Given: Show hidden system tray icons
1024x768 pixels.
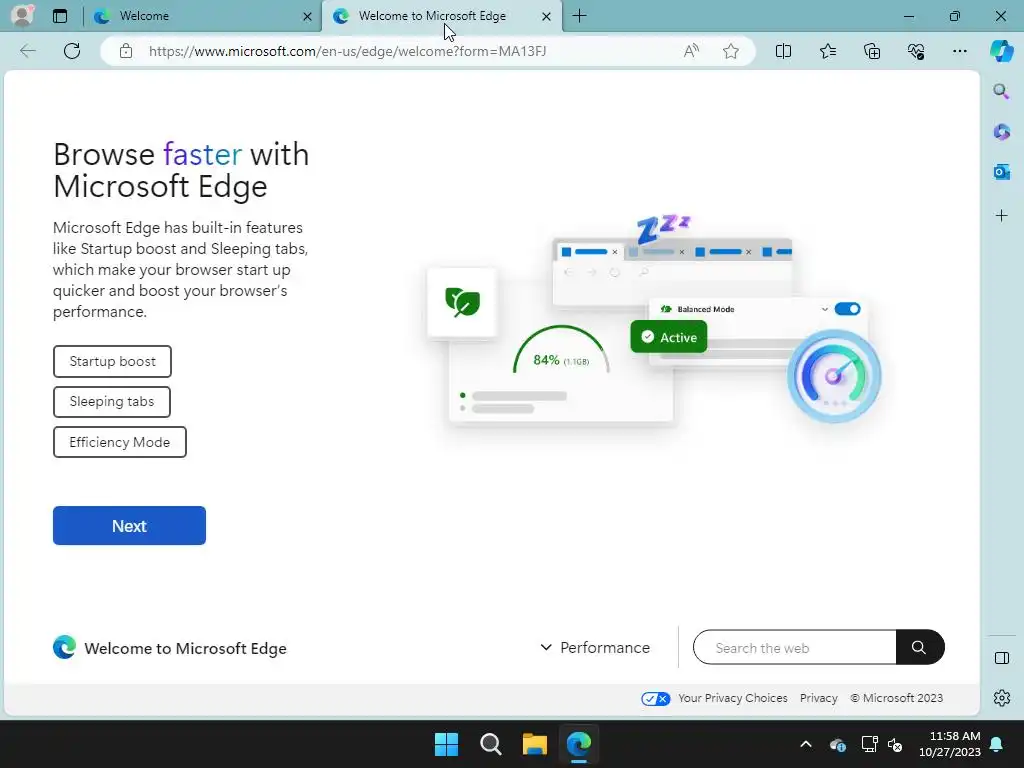Looking at the screenshot, I should tap(806, 744).
